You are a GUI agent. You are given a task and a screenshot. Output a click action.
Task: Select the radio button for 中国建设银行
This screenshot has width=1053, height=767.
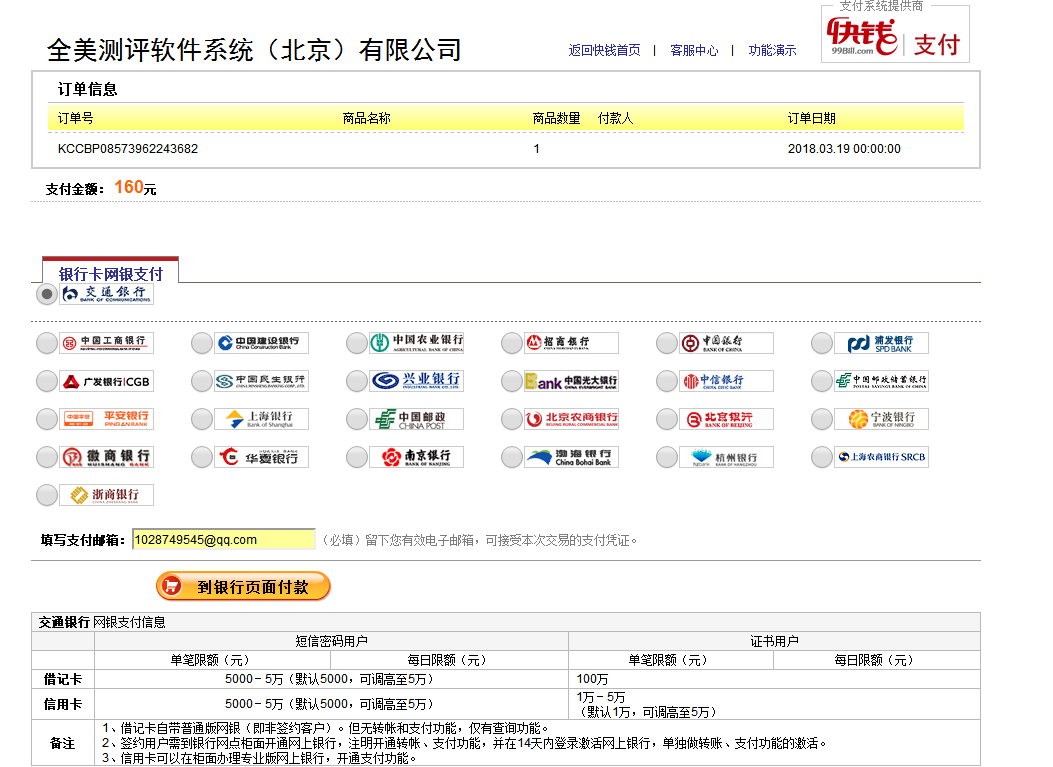[x=201, y=343]
